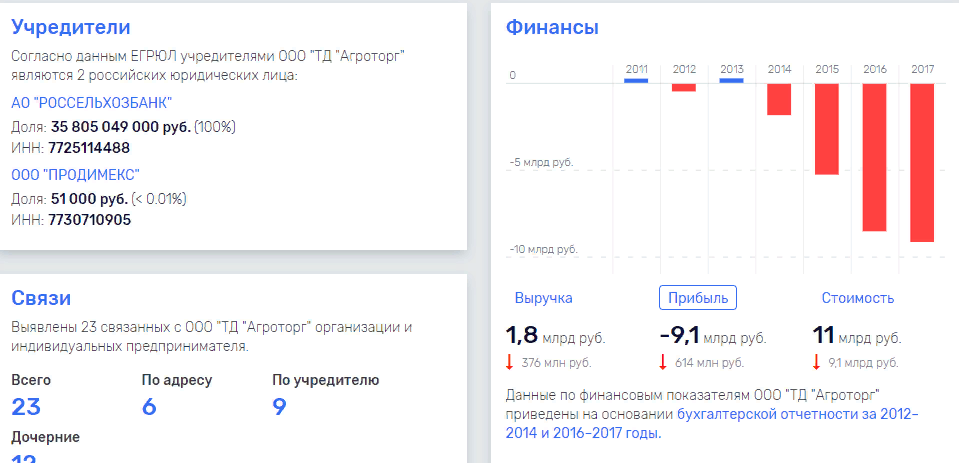This screenshot has height=463, width=959.
Task: Click the -10 млрд руб. axis label
Action: [x=543, y=250]
